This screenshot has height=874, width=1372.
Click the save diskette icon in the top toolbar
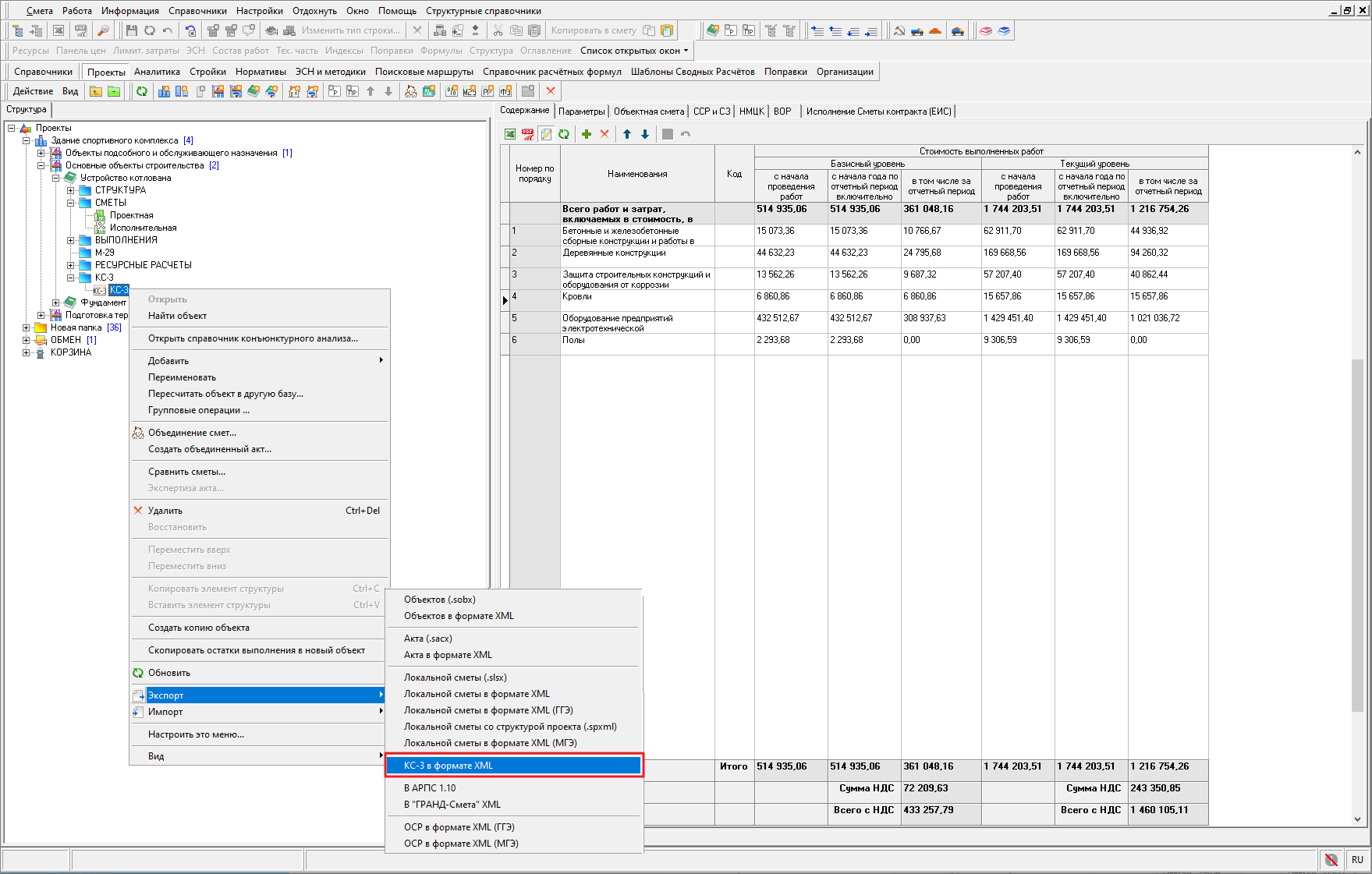click(131, 30)
